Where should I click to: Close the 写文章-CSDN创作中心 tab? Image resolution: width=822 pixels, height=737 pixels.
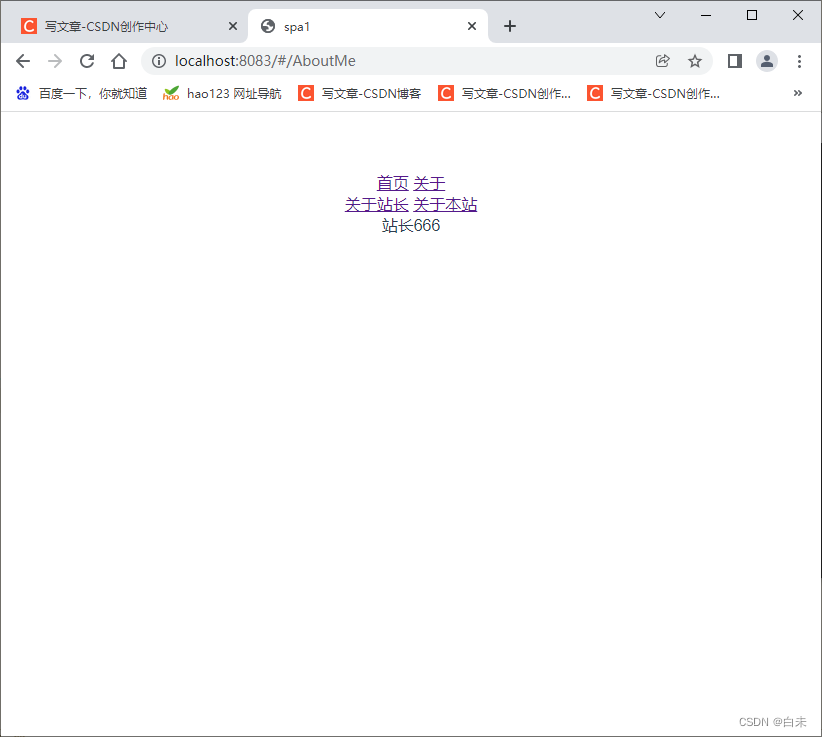233,26
